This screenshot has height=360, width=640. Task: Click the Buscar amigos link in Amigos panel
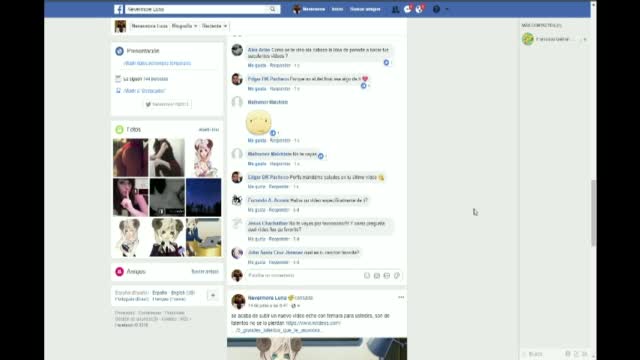coord(205,271)
